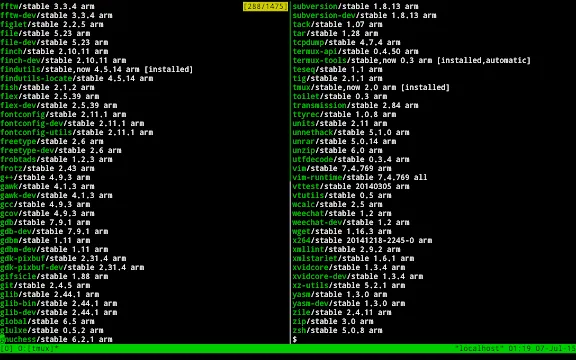Focus the $ shell prompt in right pane
This screenshot has height=360, width=576.
(x=295, y=339)
